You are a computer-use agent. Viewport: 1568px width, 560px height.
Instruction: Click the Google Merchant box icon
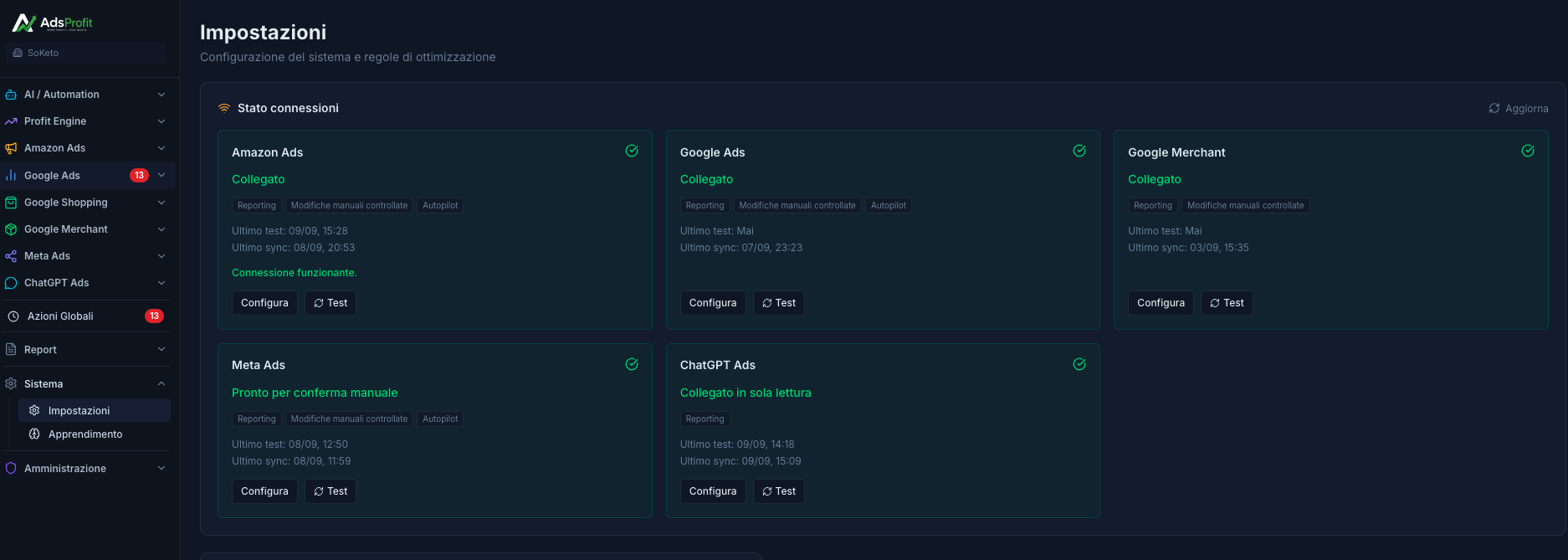11,229
